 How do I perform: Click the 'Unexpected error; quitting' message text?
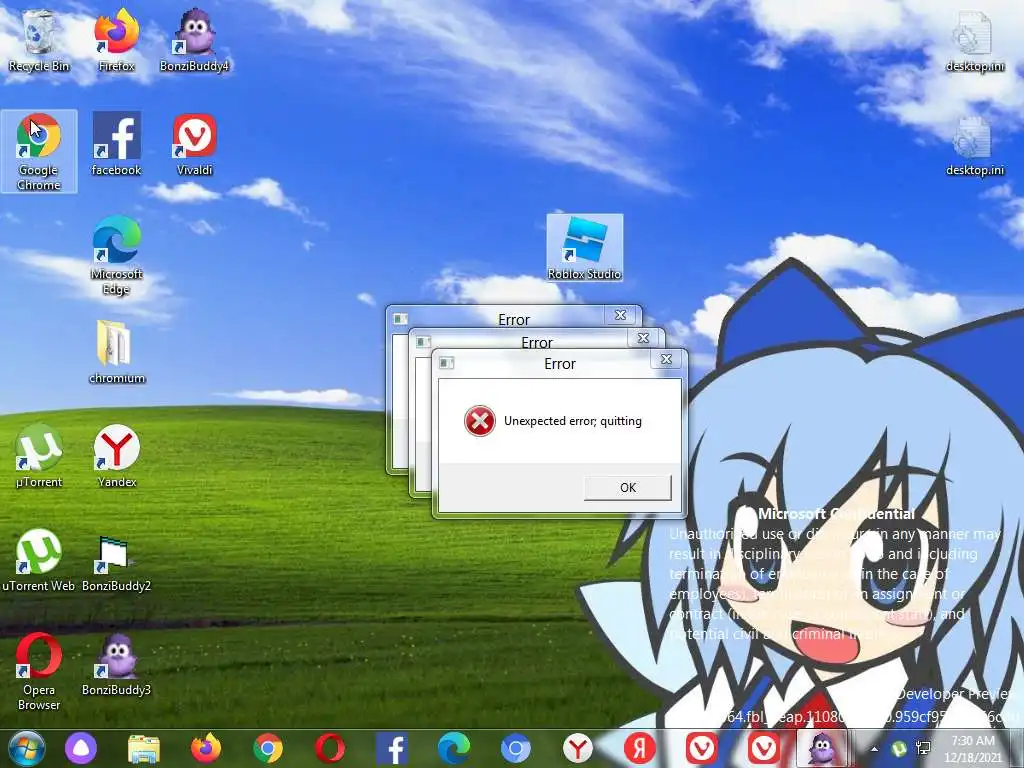click(573, 421)
